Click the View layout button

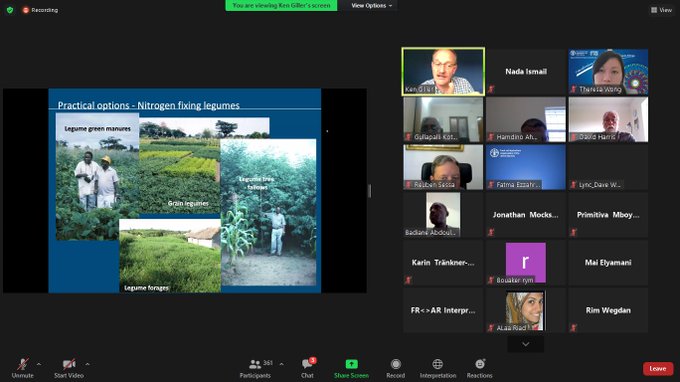click(661, 10)
